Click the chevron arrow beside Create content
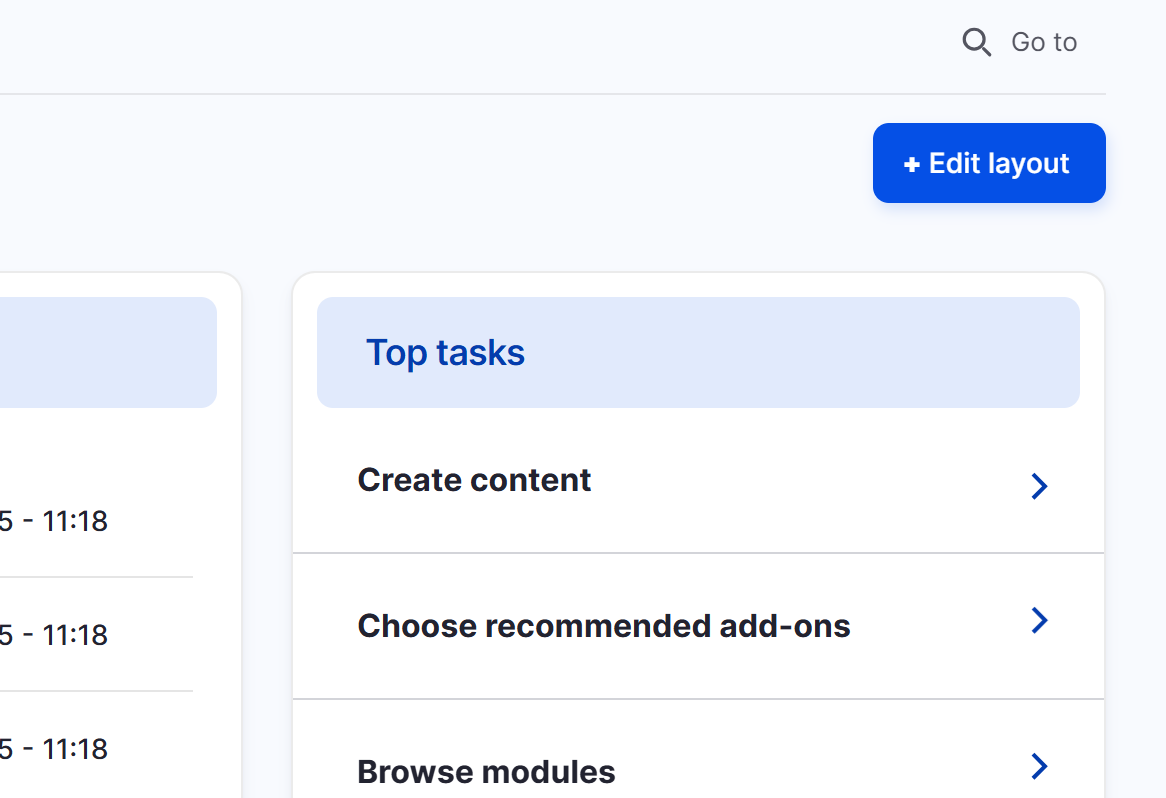Viewport: 1166px width, 798px height. [1039, 486]
